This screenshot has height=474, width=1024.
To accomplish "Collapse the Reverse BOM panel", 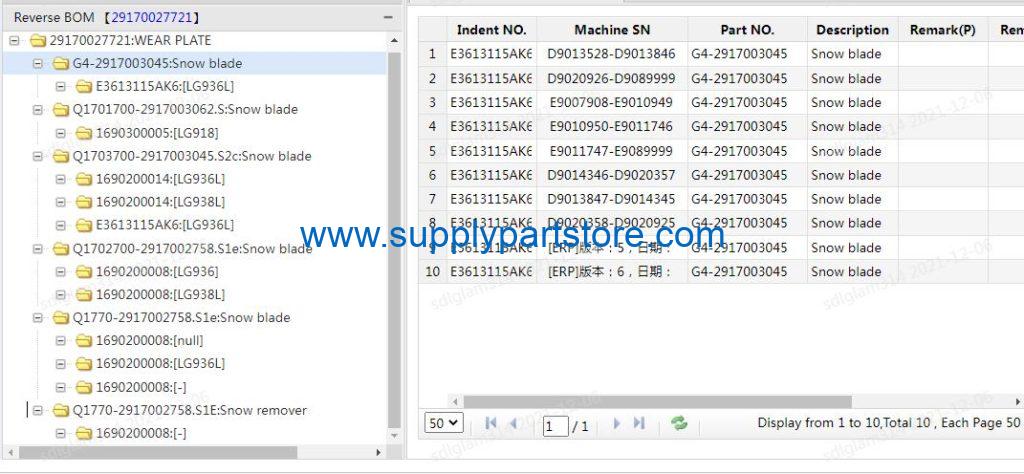I will (388, 18).
